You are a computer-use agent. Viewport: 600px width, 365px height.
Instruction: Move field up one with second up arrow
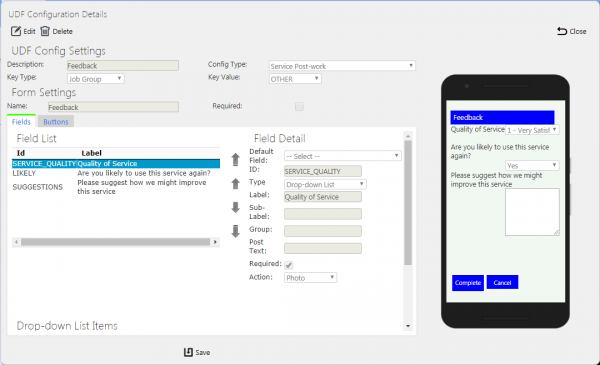pyautogui.click(x=235, y=184)
